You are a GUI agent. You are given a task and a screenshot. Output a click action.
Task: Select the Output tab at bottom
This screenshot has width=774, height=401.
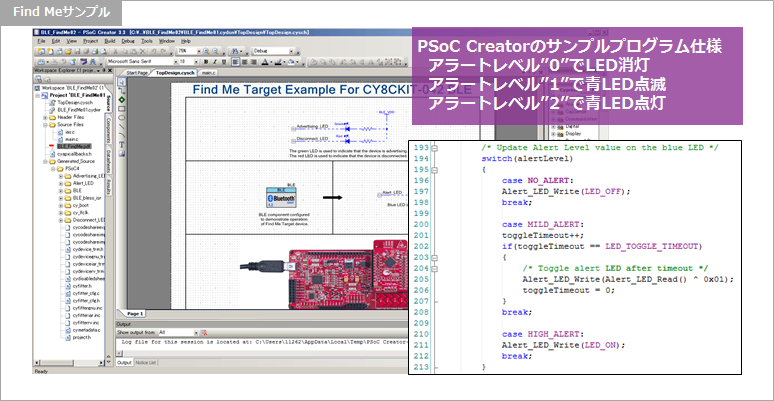pyautogui.click(x=124, y=362)
